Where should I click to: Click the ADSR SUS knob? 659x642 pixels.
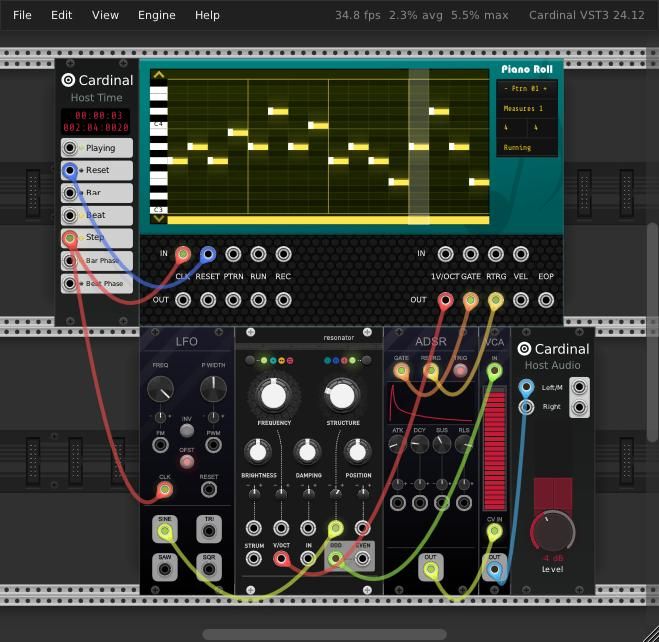point(441,445)
